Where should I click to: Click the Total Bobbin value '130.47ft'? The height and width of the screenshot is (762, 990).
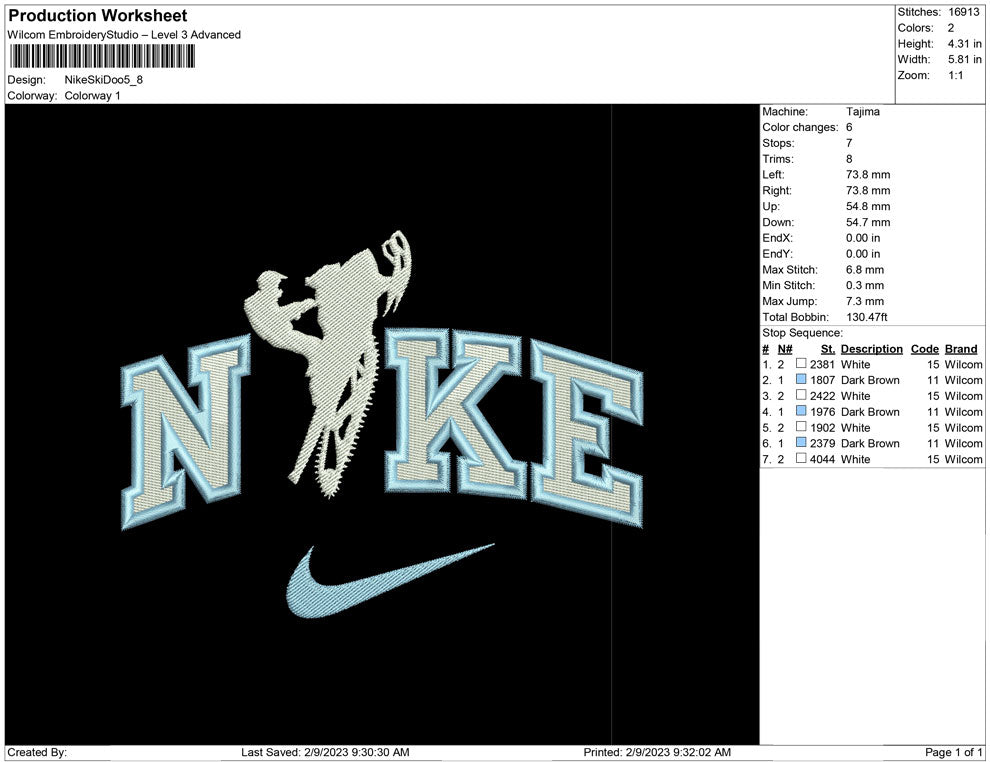(x=867, y=317)
